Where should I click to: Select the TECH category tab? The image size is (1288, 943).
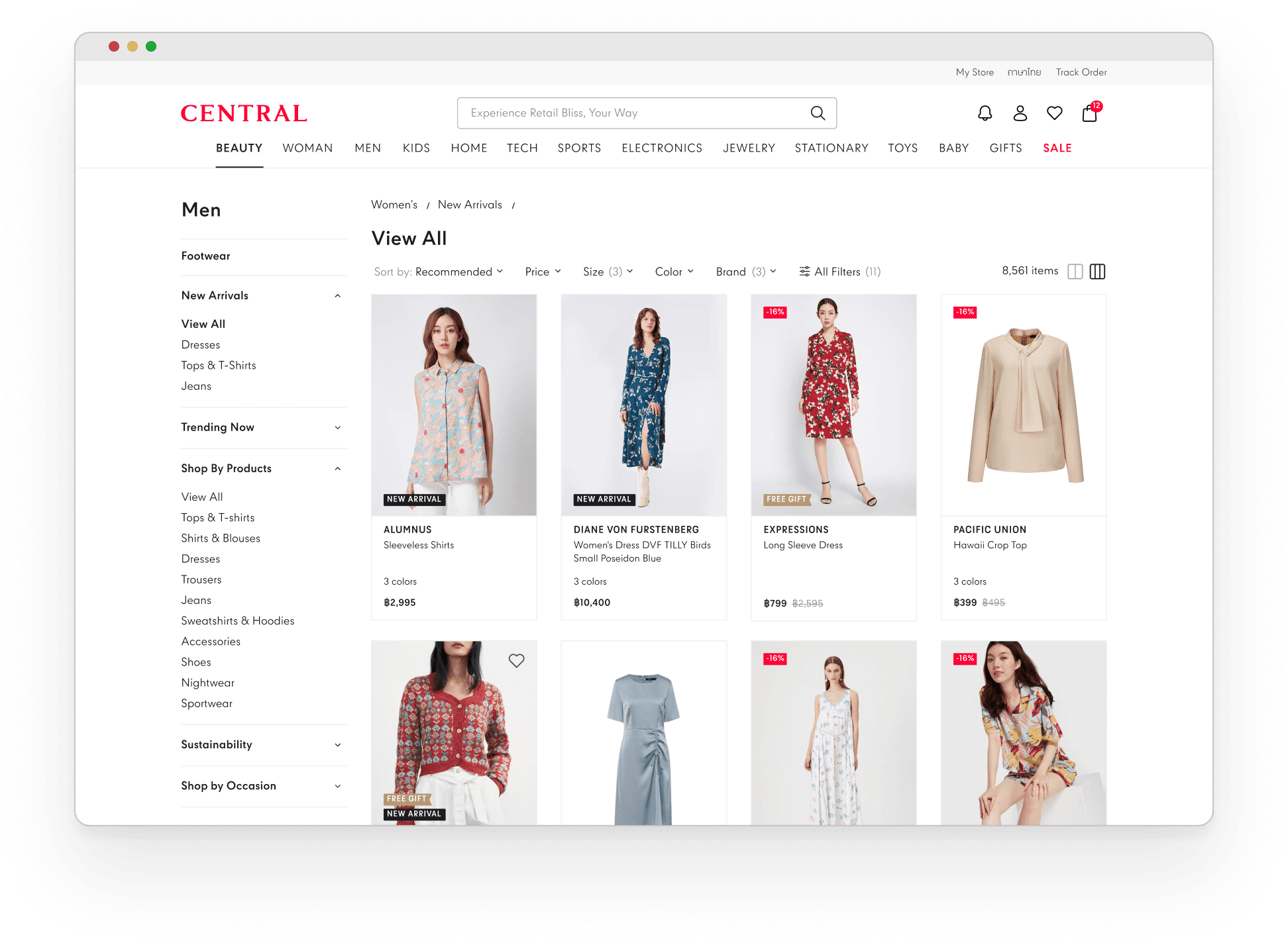pos(522,148)
